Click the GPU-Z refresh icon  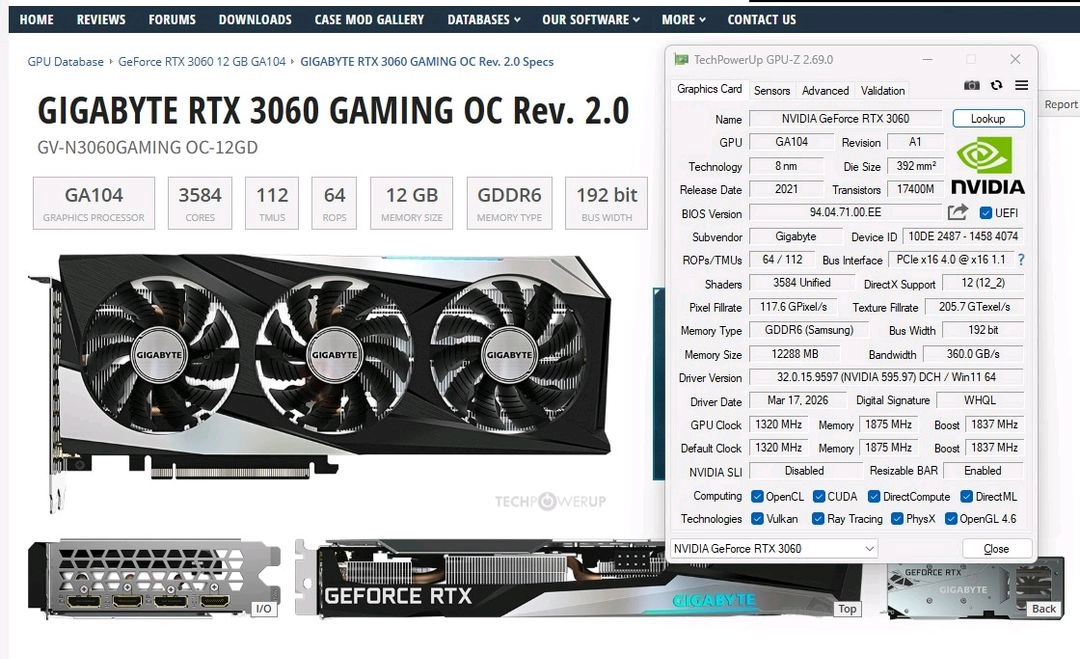(x=996, y=85)
